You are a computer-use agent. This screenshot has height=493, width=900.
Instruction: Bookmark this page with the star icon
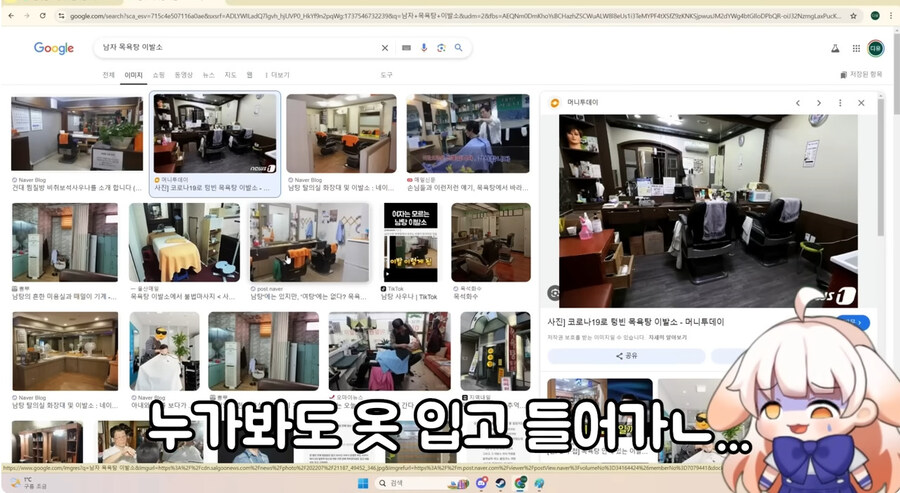click(x=854, y=16)
